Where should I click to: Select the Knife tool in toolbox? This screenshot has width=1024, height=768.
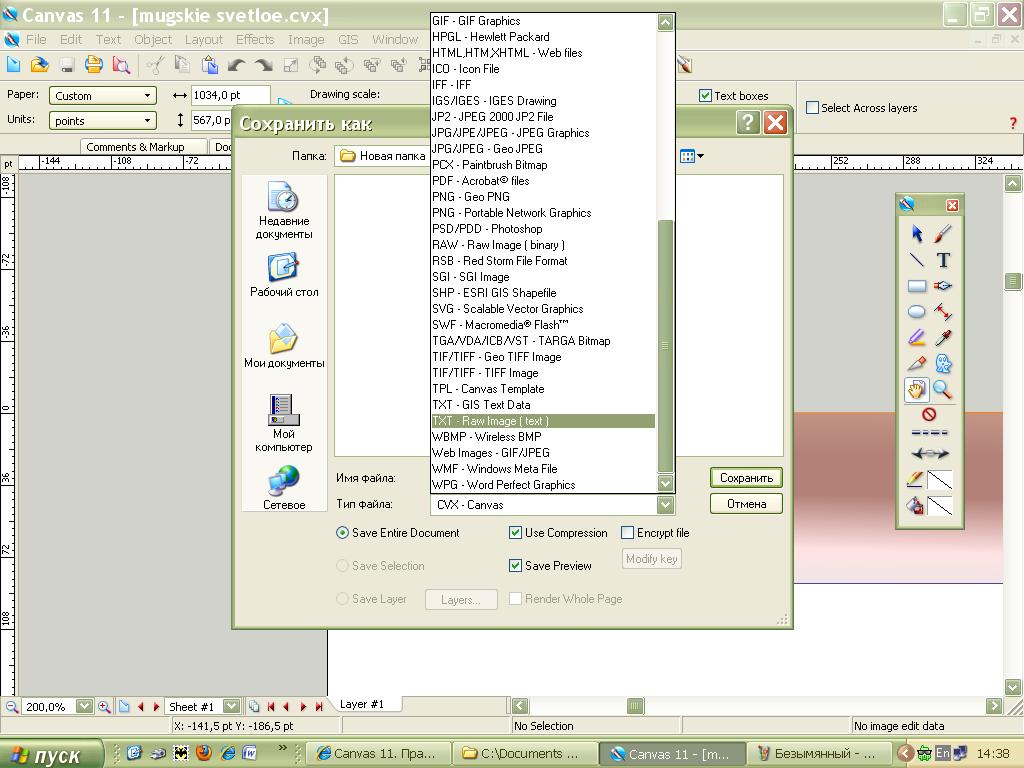(x=917, y=364)
